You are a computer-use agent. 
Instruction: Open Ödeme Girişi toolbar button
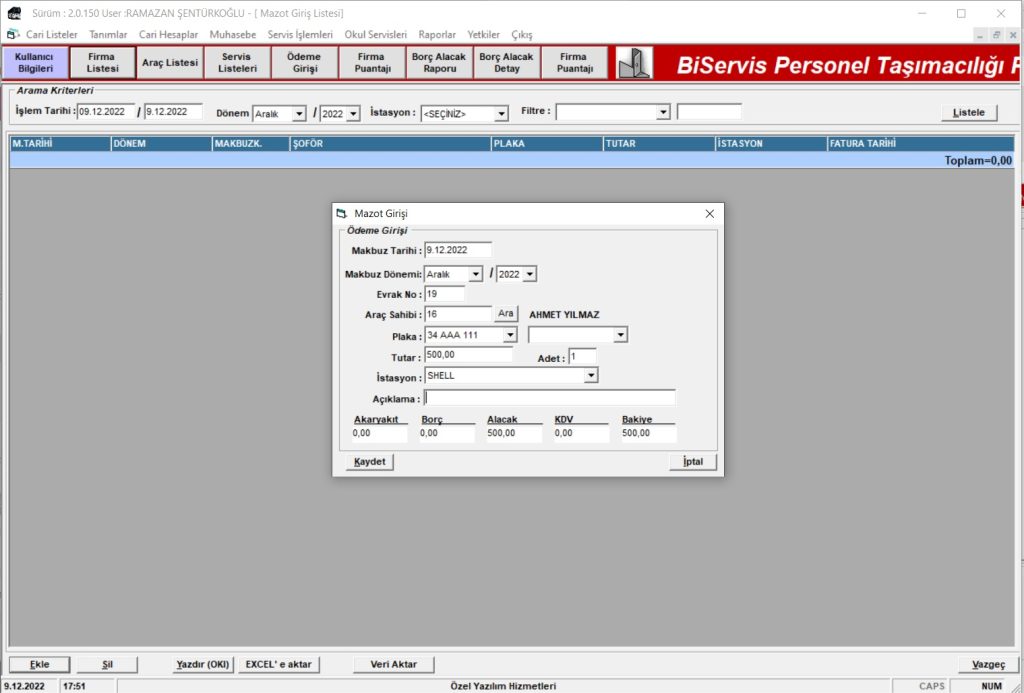click(304, 63)
